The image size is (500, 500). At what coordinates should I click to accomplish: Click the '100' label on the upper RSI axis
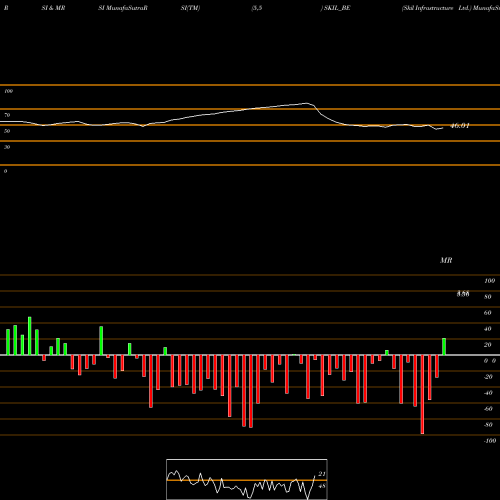[x=8, y=91]
